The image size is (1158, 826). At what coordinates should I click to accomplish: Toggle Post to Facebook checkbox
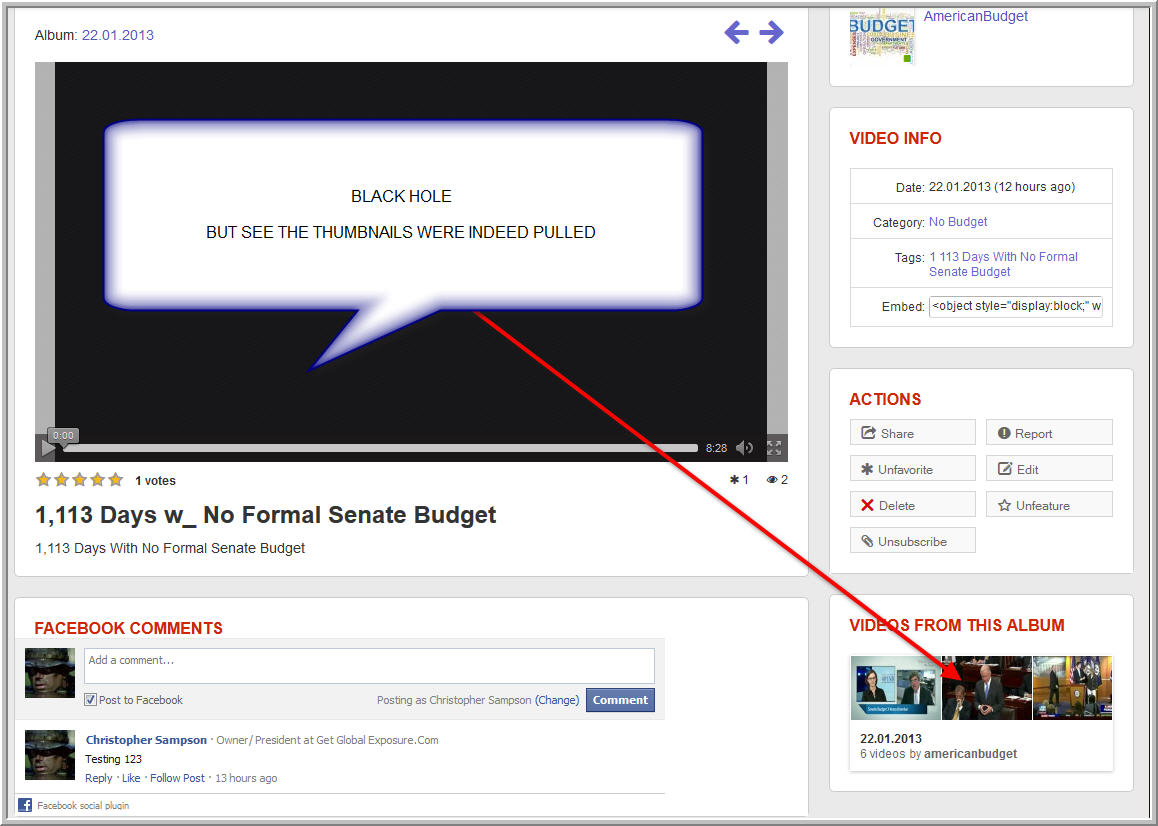pos(91,700)
